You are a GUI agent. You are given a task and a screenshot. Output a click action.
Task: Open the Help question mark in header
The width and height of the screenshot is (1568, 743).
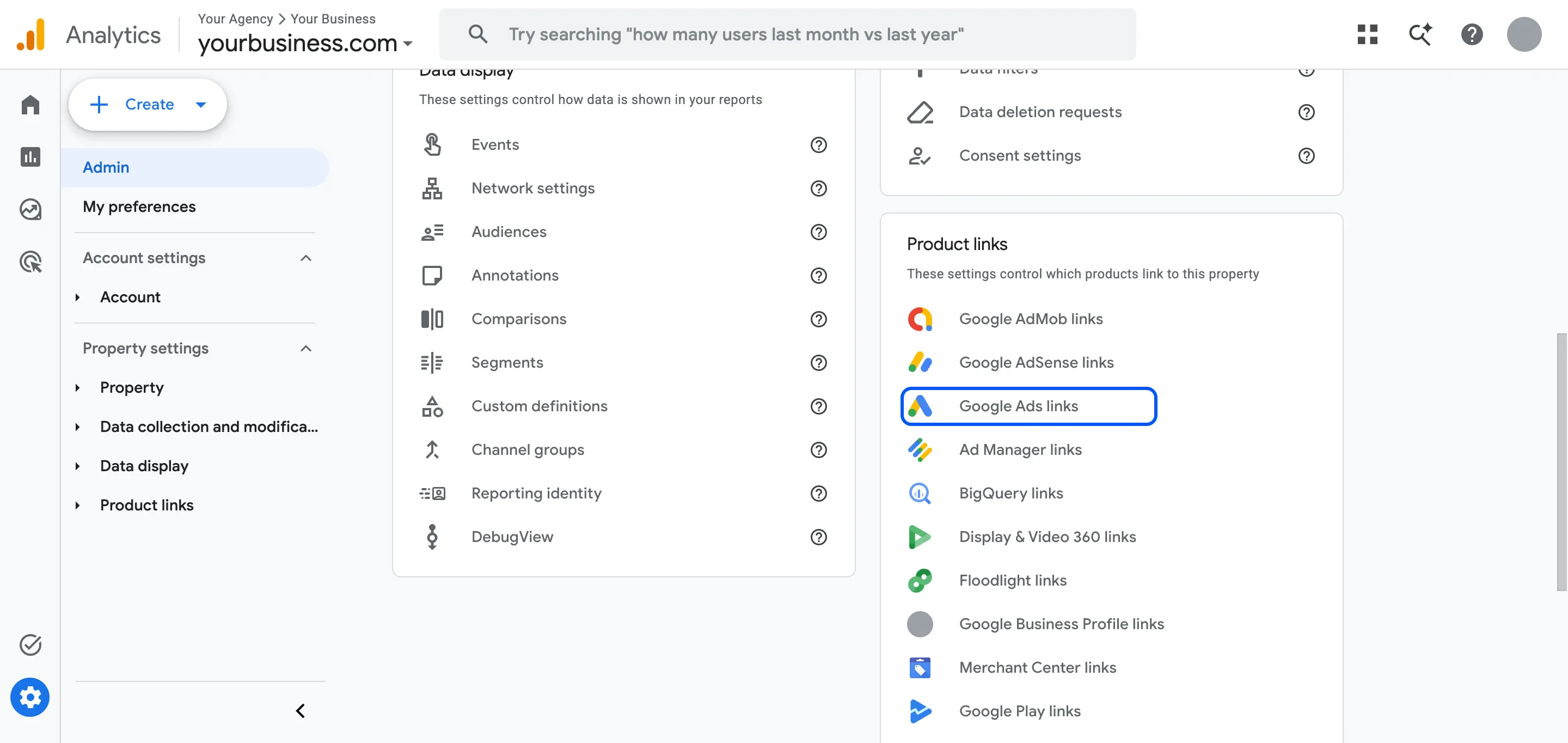(1472, 34)
